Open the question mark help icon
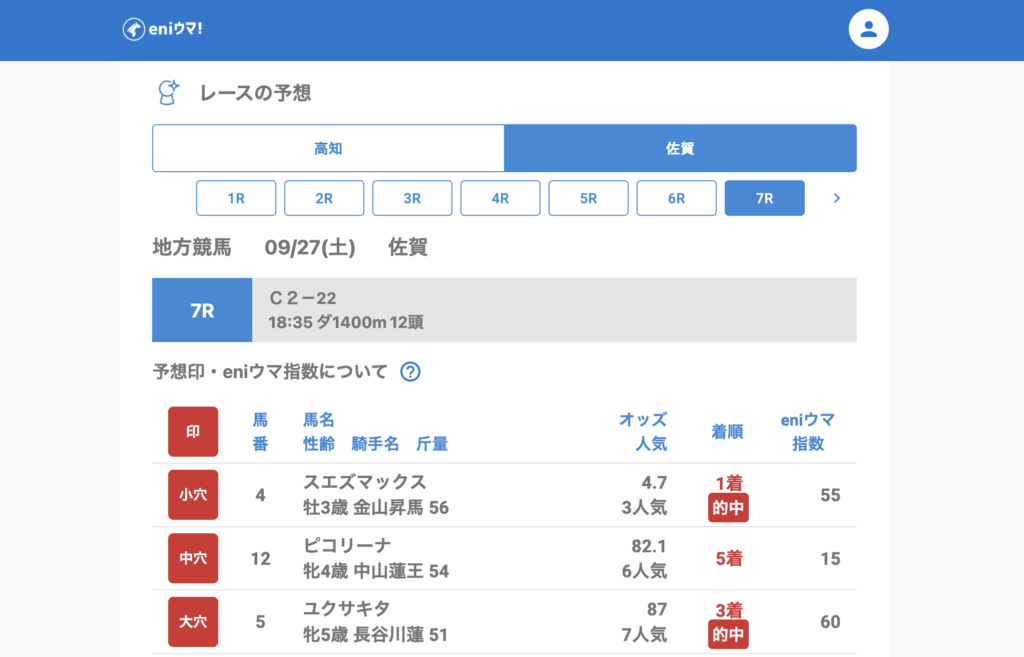This screenshot has width=1024, height=657. point(410,372)
